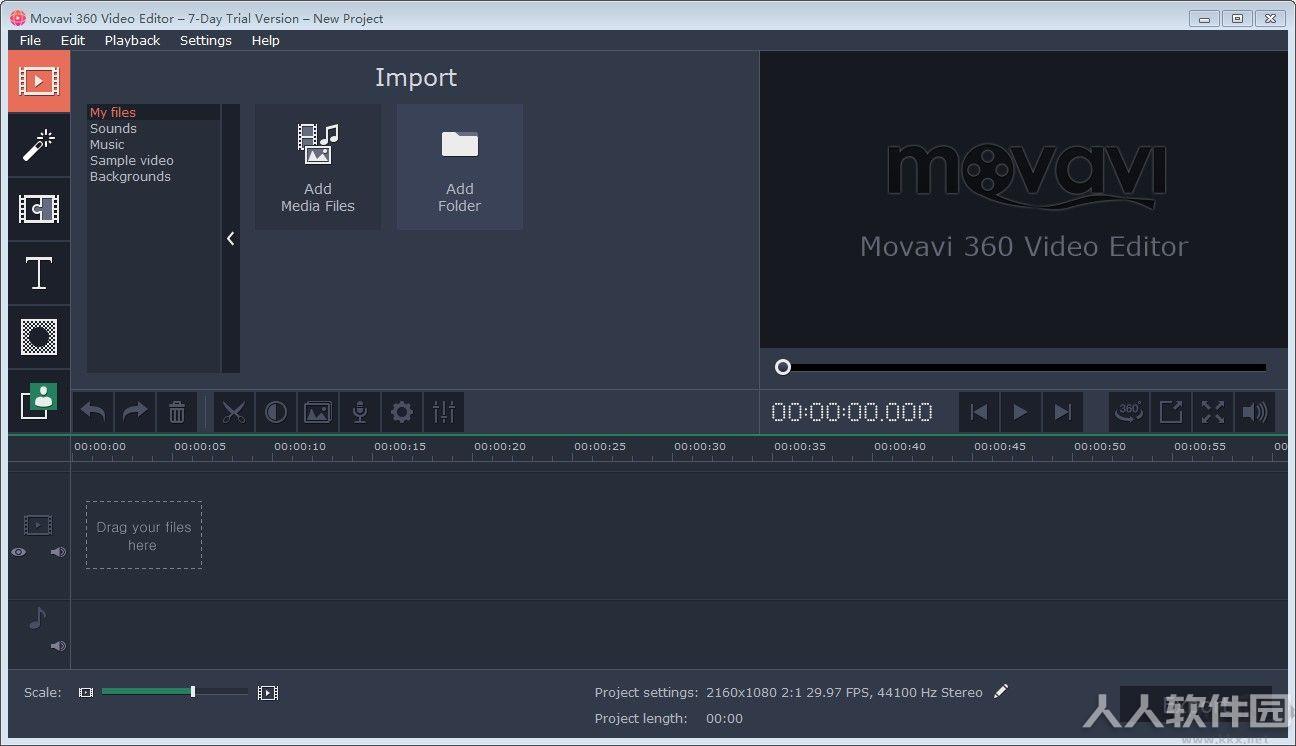1296x746 pixels.
Task: Open the Transitions tab
Action: (39, 209)
